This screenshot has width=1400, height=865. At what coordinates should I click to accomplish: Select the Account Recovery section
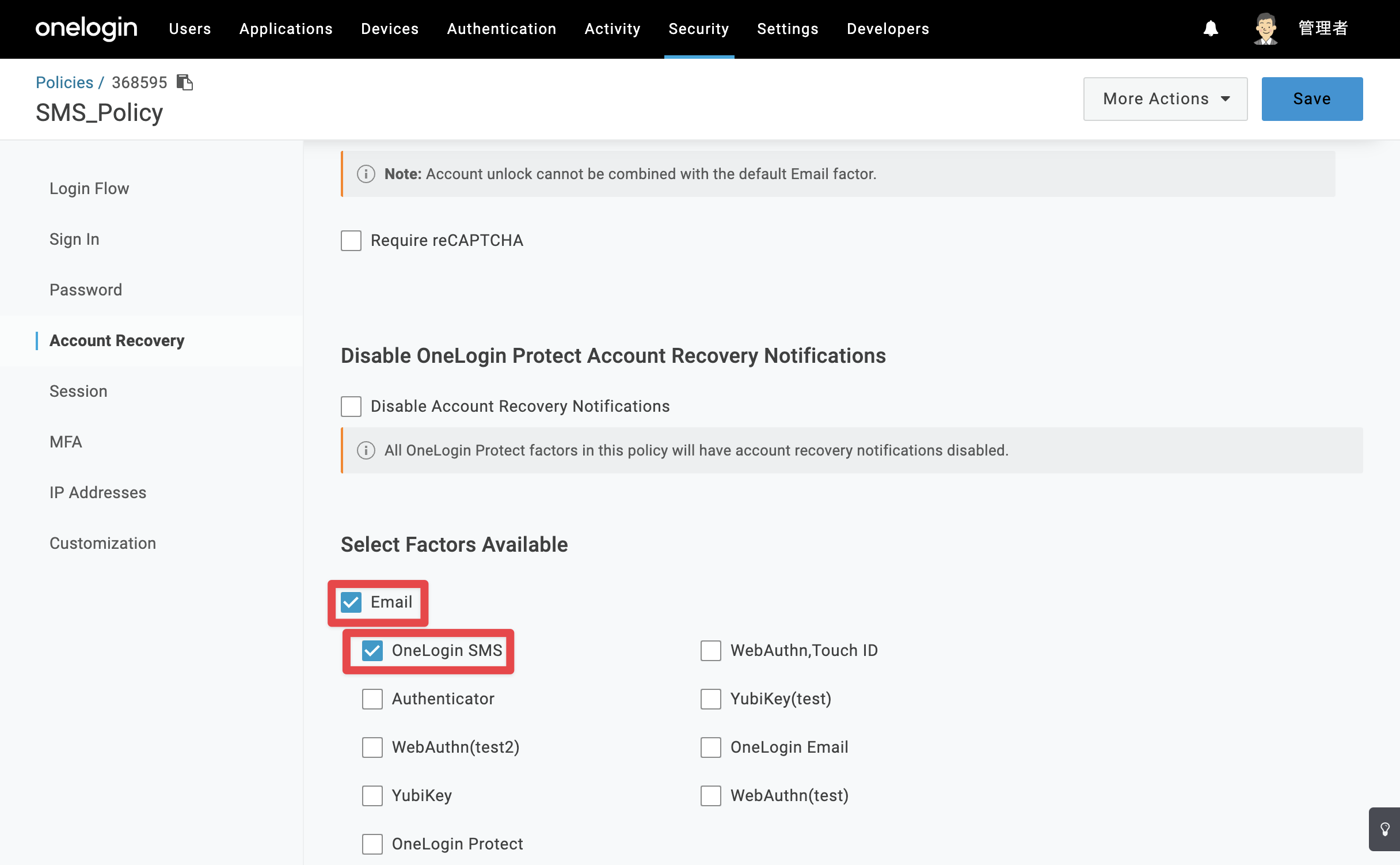(117, 340)
